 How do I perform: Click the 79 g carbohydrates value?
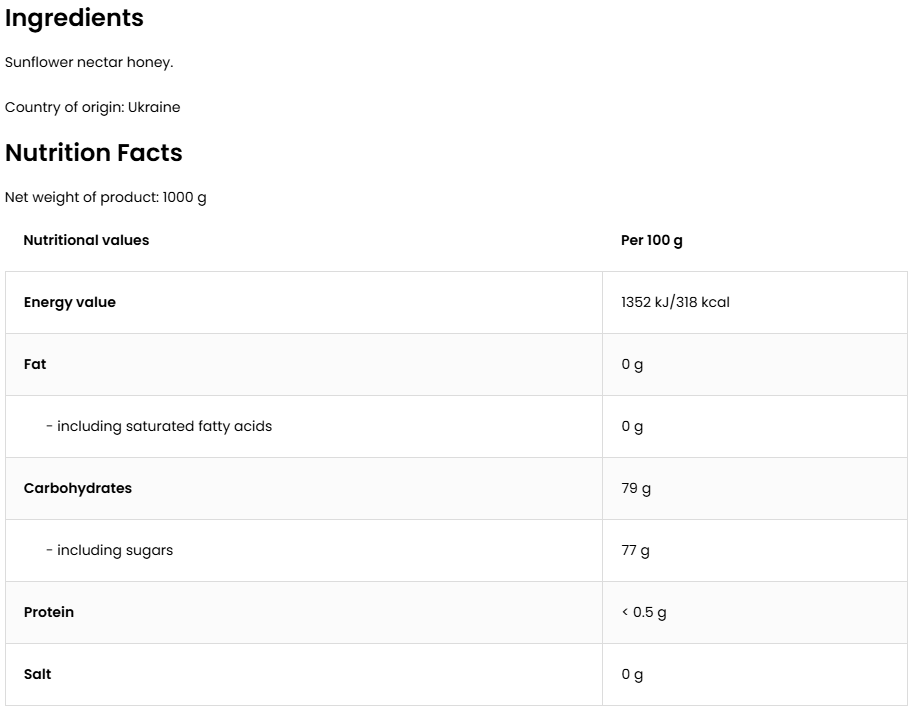(x=636, y=488)
